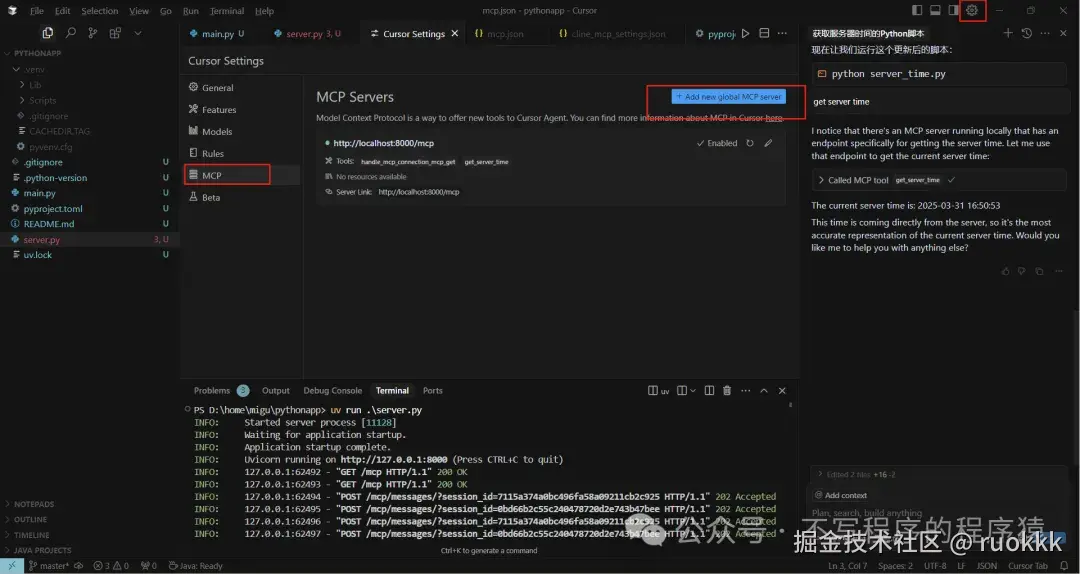Open the Selection menu
The image size is (1080, 574).
tap(100, 11)
